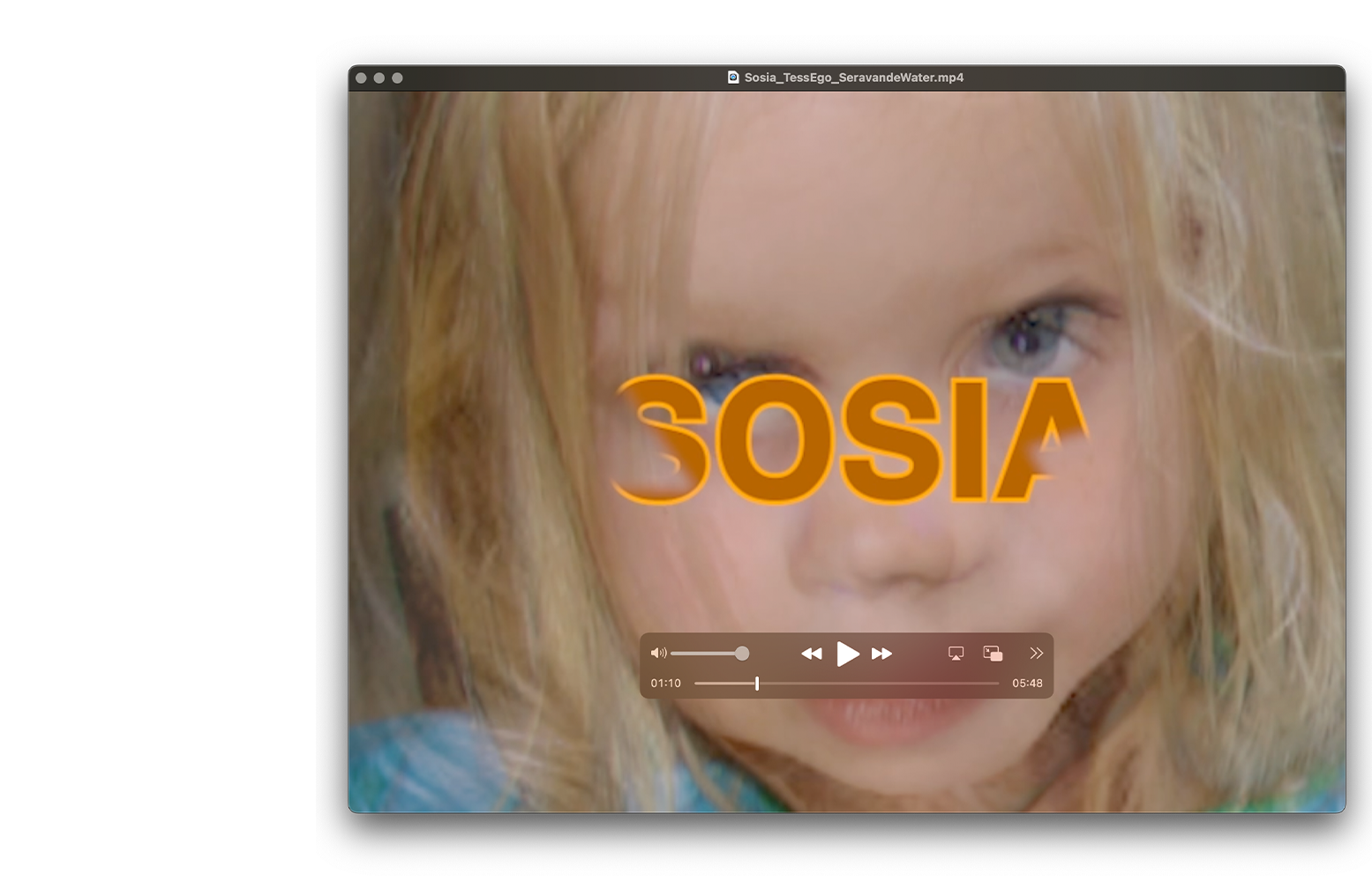
Task: Minimize the video player window
Action: click(x=379, y=78)
